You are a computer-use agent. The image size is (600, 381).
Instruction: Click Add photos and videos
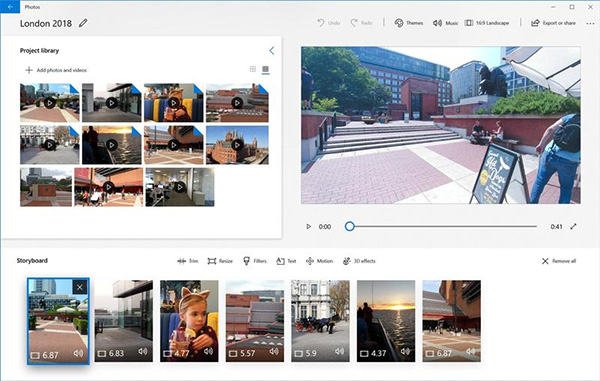pyautogui.click(x=56, y=70)
